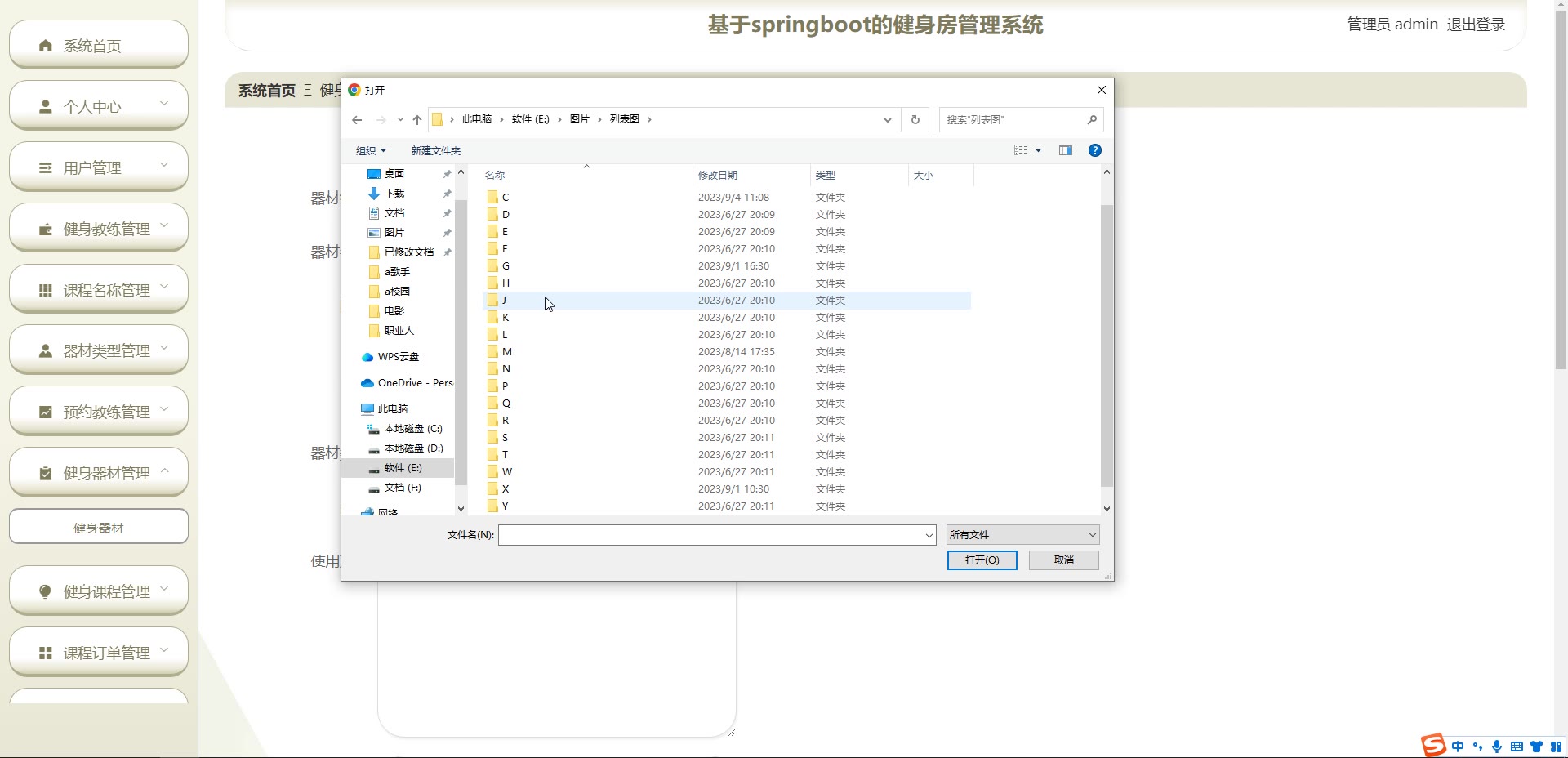1568x758 pixels.
Task: Select folder G icon
Action: pyautogui.click(x=492, y=265)
